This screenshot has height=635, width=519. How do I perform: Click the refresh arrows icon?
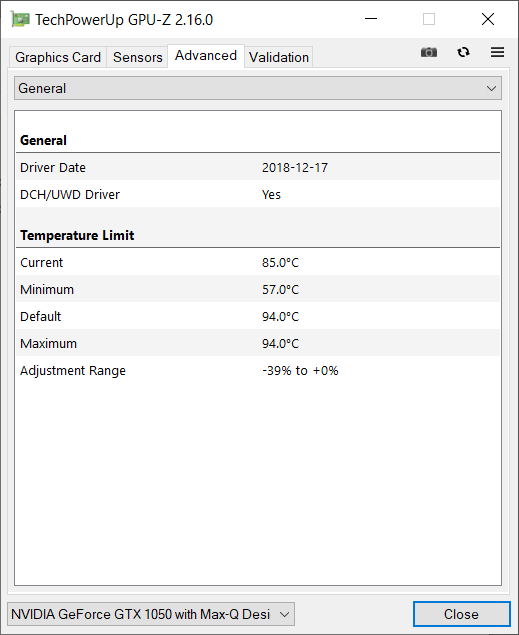(463, 52)
